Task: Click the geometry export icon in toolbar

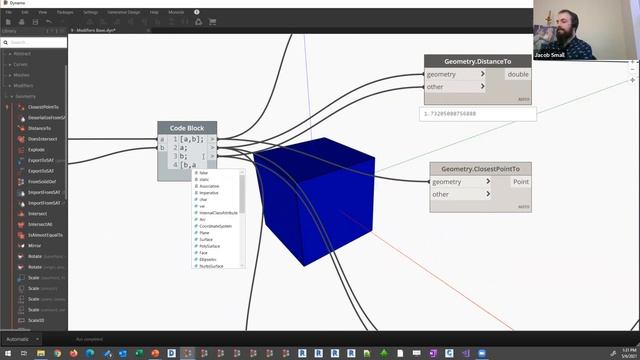Action: [x=198, y=22]
